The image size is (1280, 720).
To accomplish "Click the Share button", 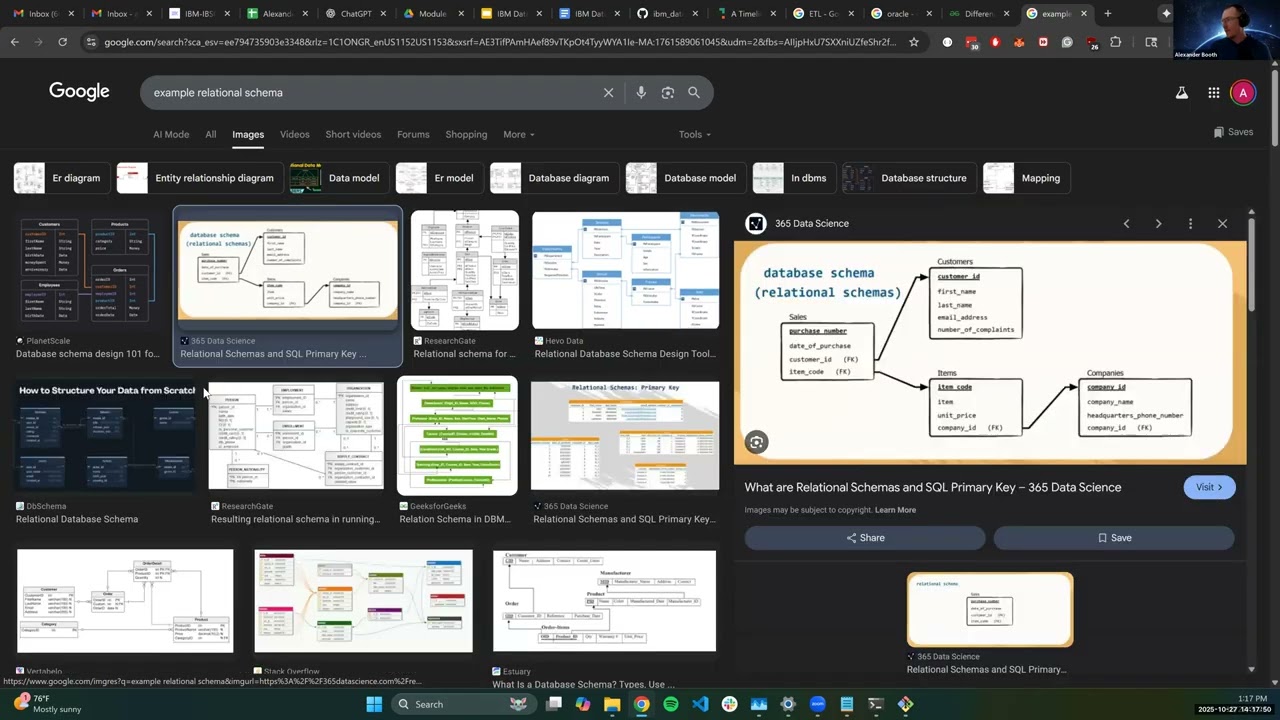I will [x=865, y=537].
